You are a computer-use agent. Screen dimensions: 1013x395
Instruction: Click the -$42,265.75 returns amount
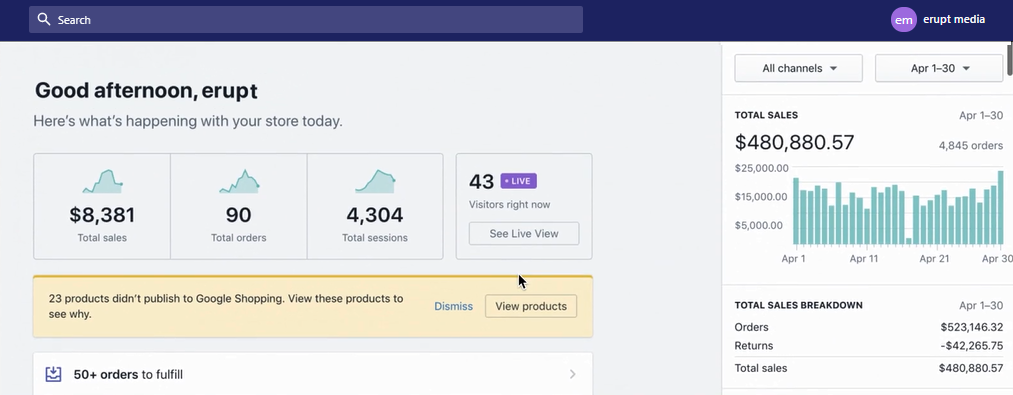click(972, 346)
